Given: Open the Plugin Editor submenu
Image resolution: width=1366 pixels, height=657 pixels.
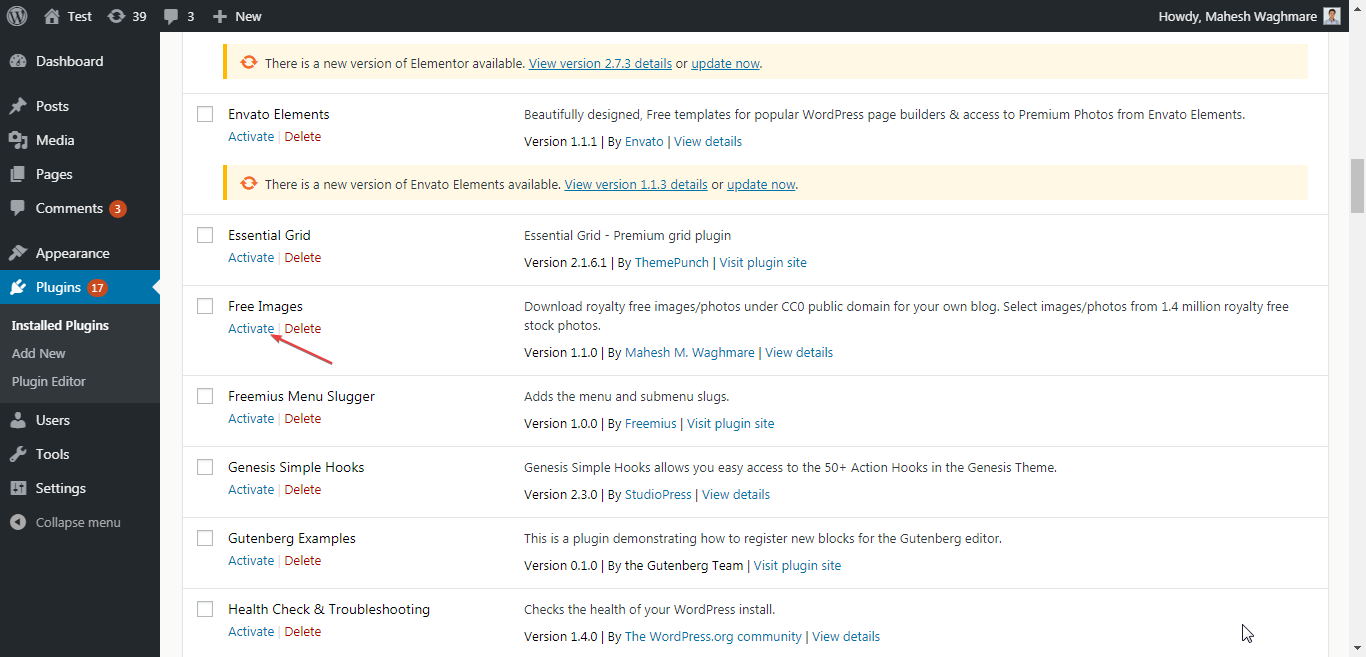Looking at the screenshot, I should click(x=49, y=381).
